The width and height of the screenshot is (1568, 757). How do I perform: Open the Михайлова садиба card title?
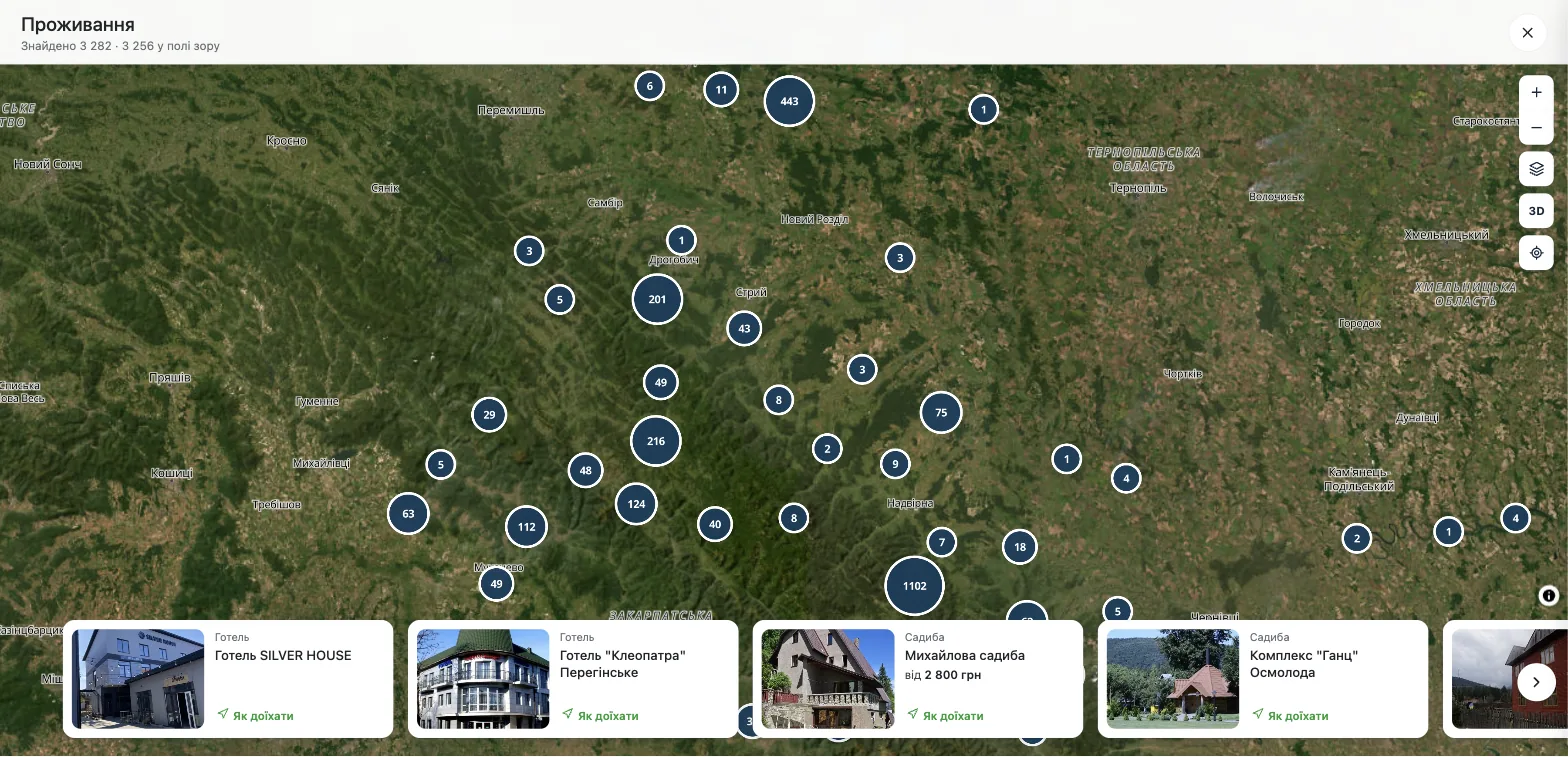pyautogui.click(x=965, y=656)
